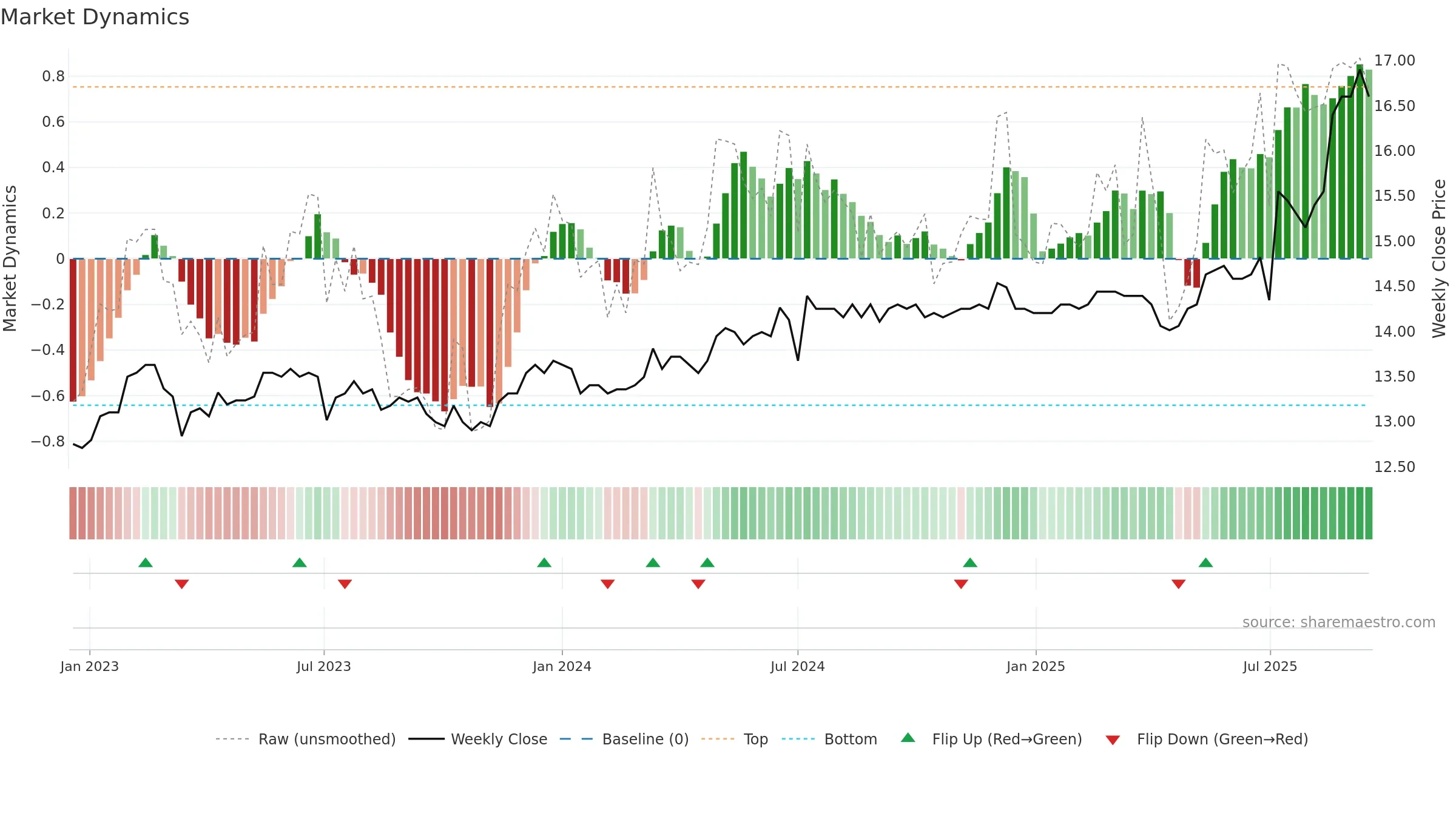1456x819 pixels.
Task: Click the 0.8 left axis label
Action: (x=53, y=76)
